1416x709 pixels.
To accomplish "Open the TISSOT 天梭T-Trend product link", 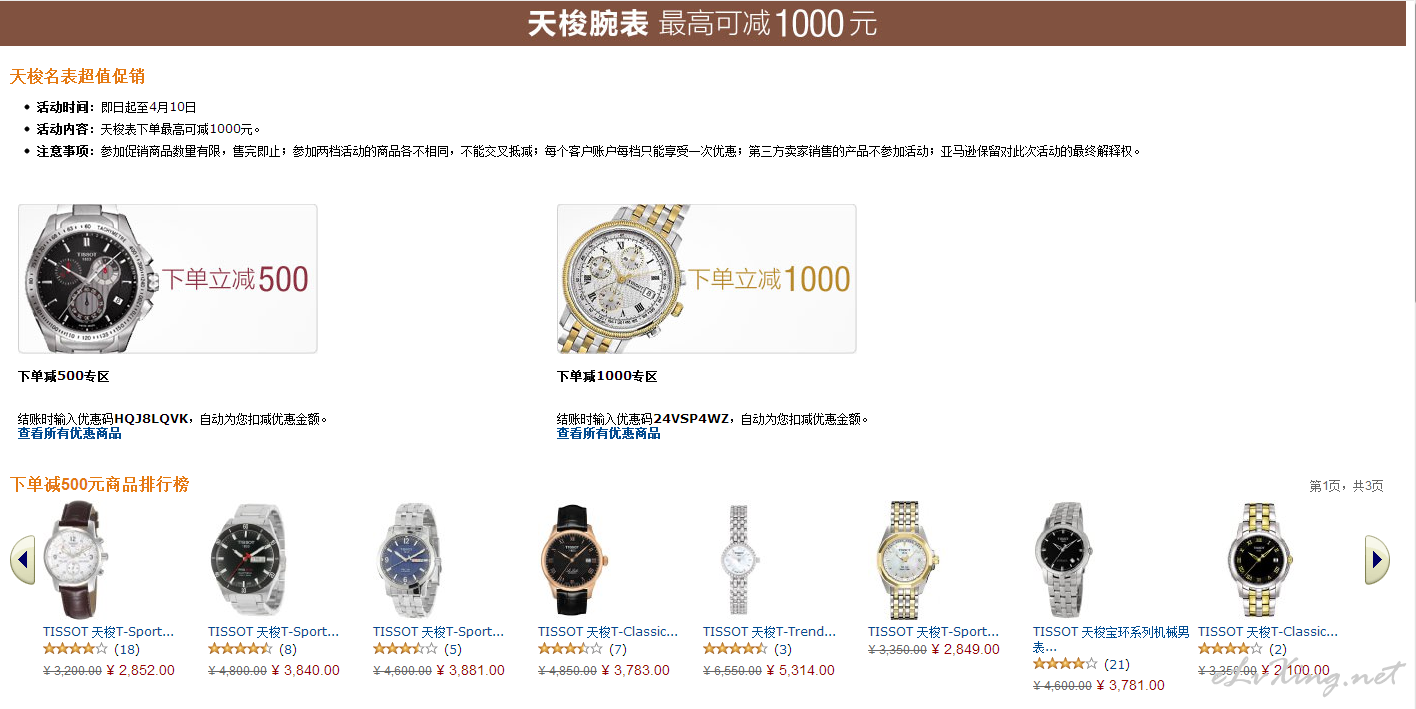I will (769, 632).
